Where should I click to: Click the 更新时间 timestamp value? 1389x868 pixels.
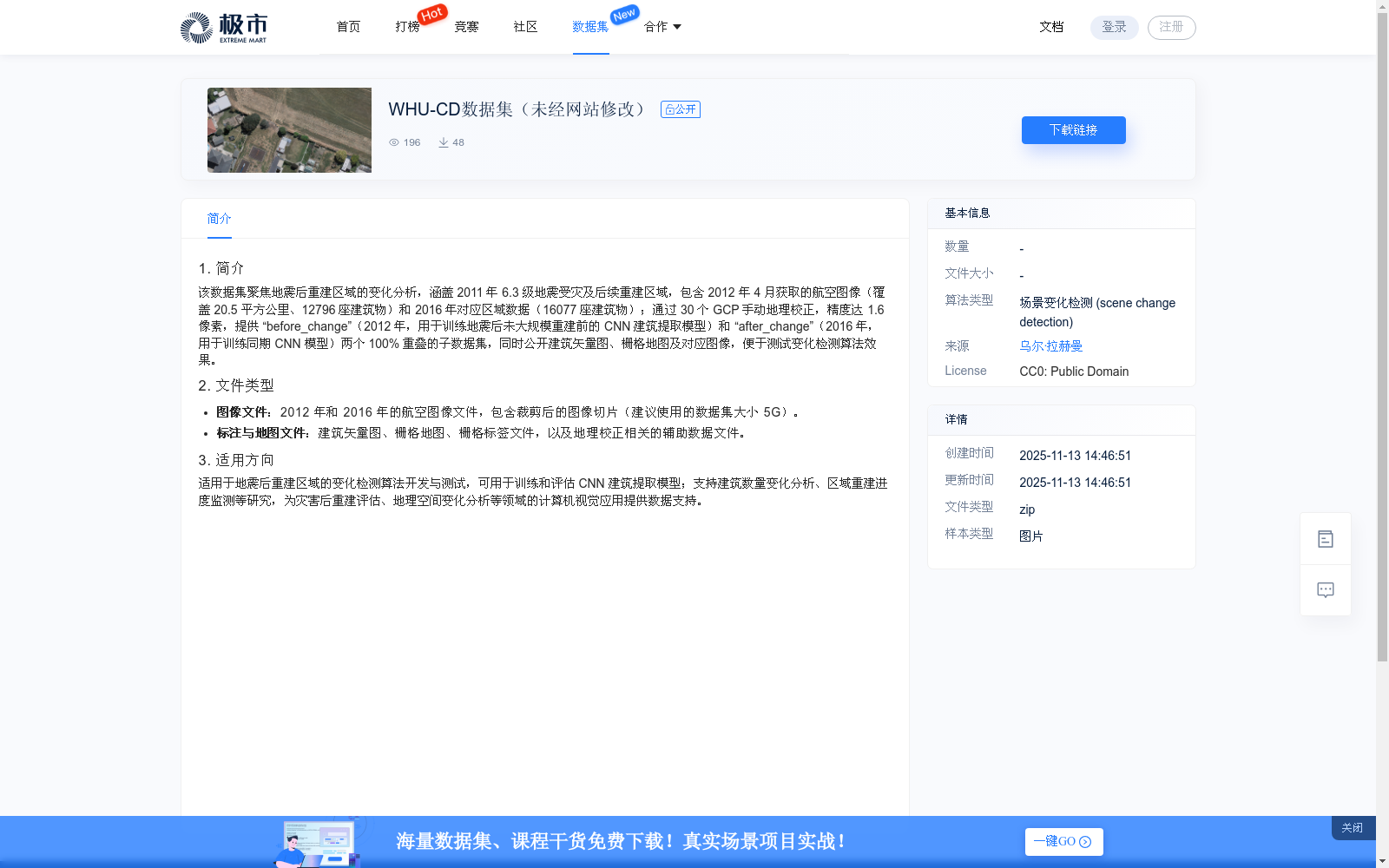point(1075,483)
